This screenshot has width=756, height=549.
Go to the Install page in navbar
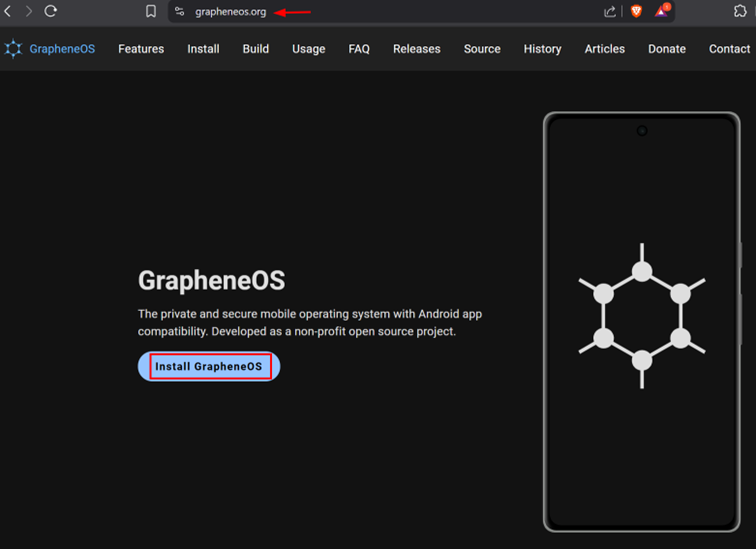203,49
